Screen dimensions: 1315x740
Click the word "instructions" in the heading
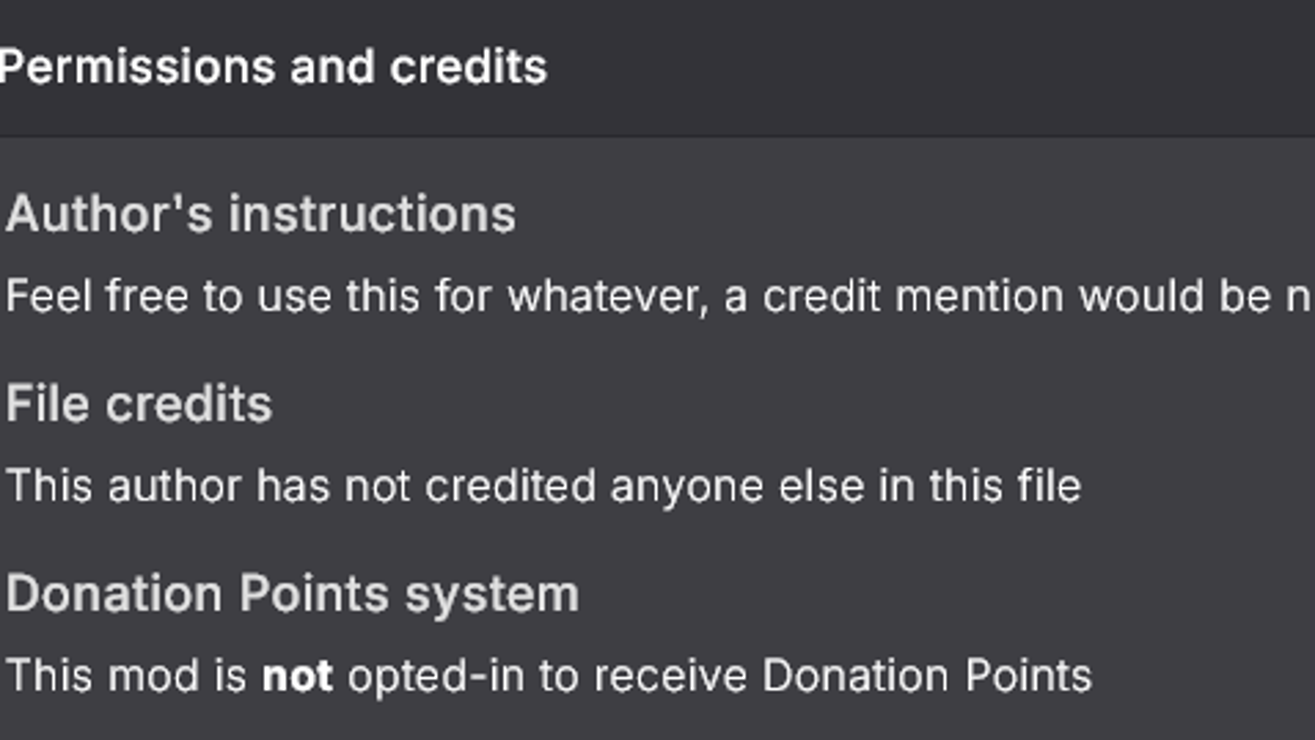pyautogui.click(x=372, y=214)
